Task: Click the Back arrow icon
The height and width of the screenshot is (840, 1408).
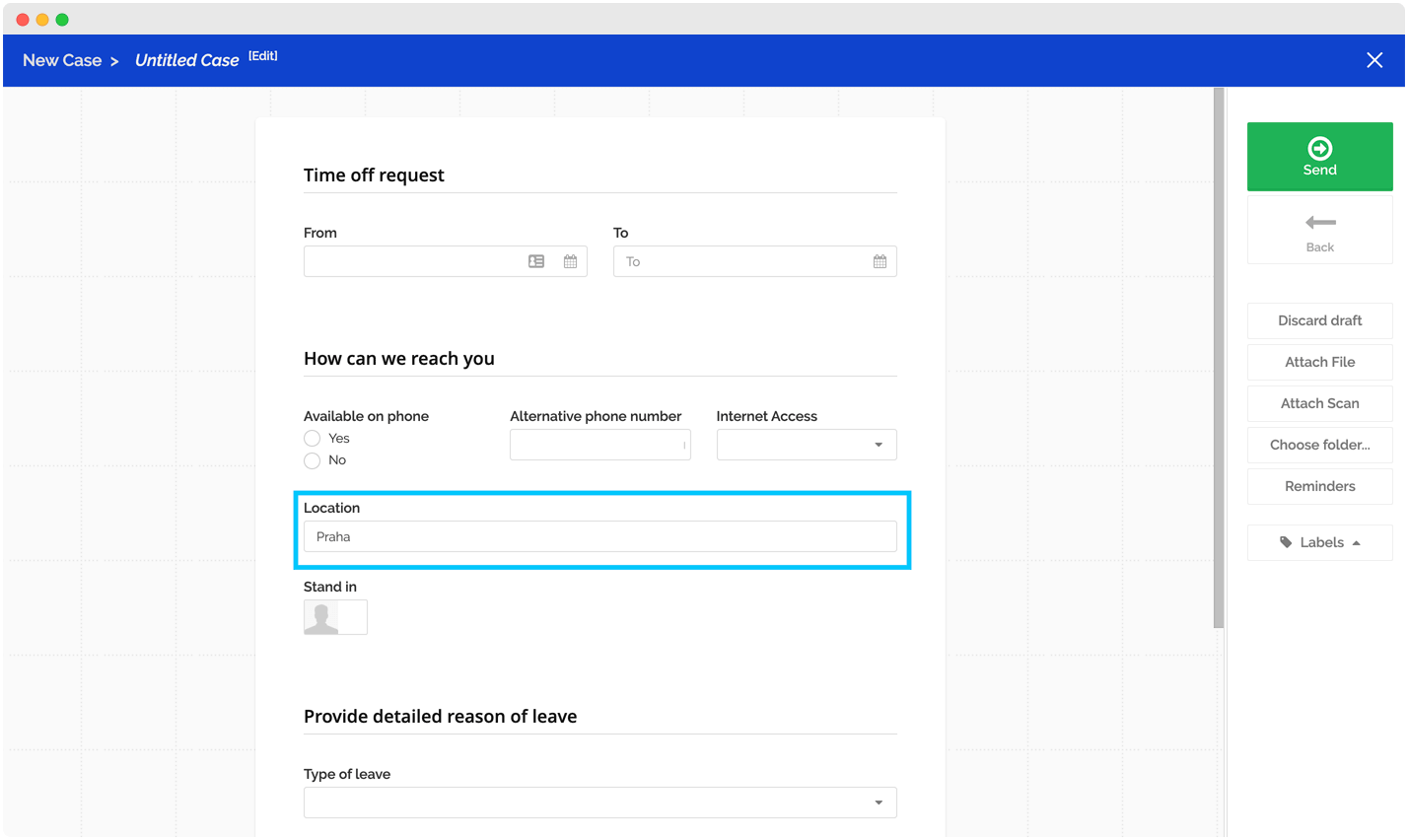Action: click(x=1319, y=223)
